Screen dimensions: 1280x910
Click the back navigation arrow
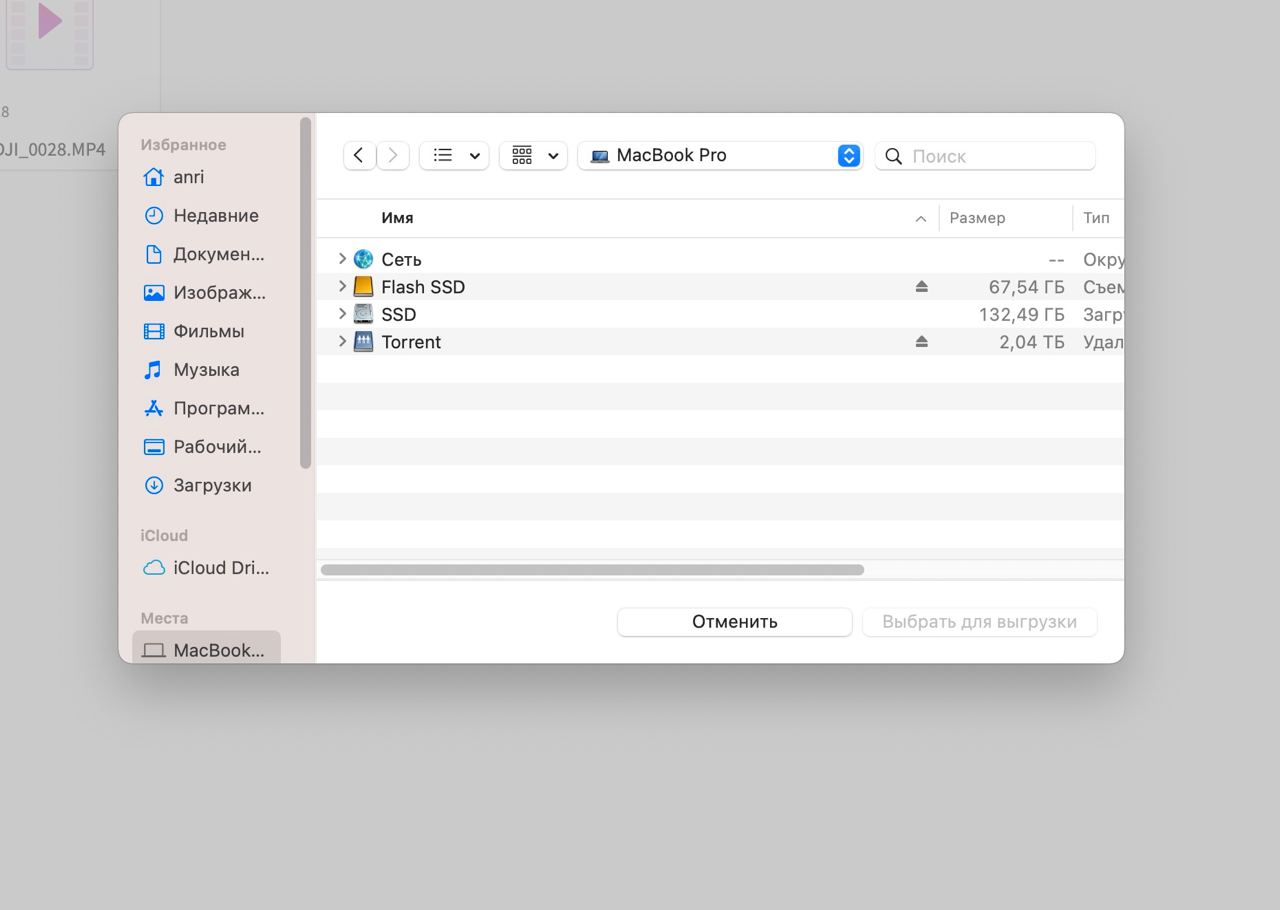[x=359, y=155]
